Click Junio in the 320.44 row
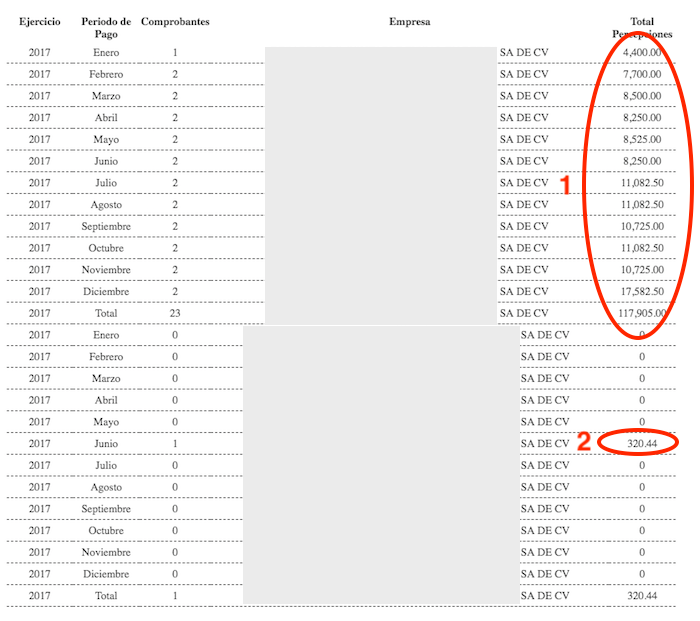 106,443
